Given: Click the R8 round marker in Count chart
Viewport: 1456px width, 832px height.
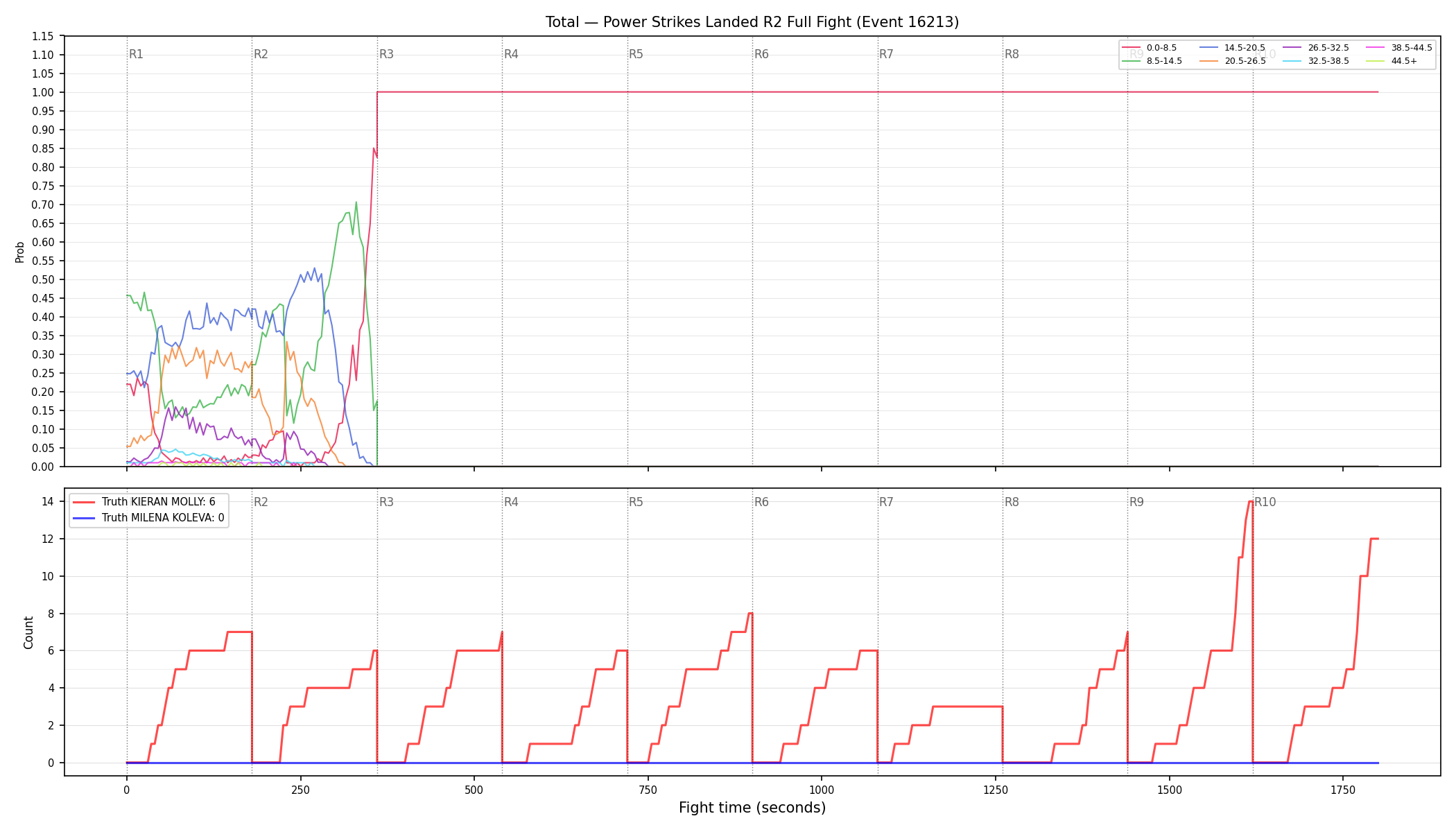Looking at the screenshot, I should (1012, 502).
